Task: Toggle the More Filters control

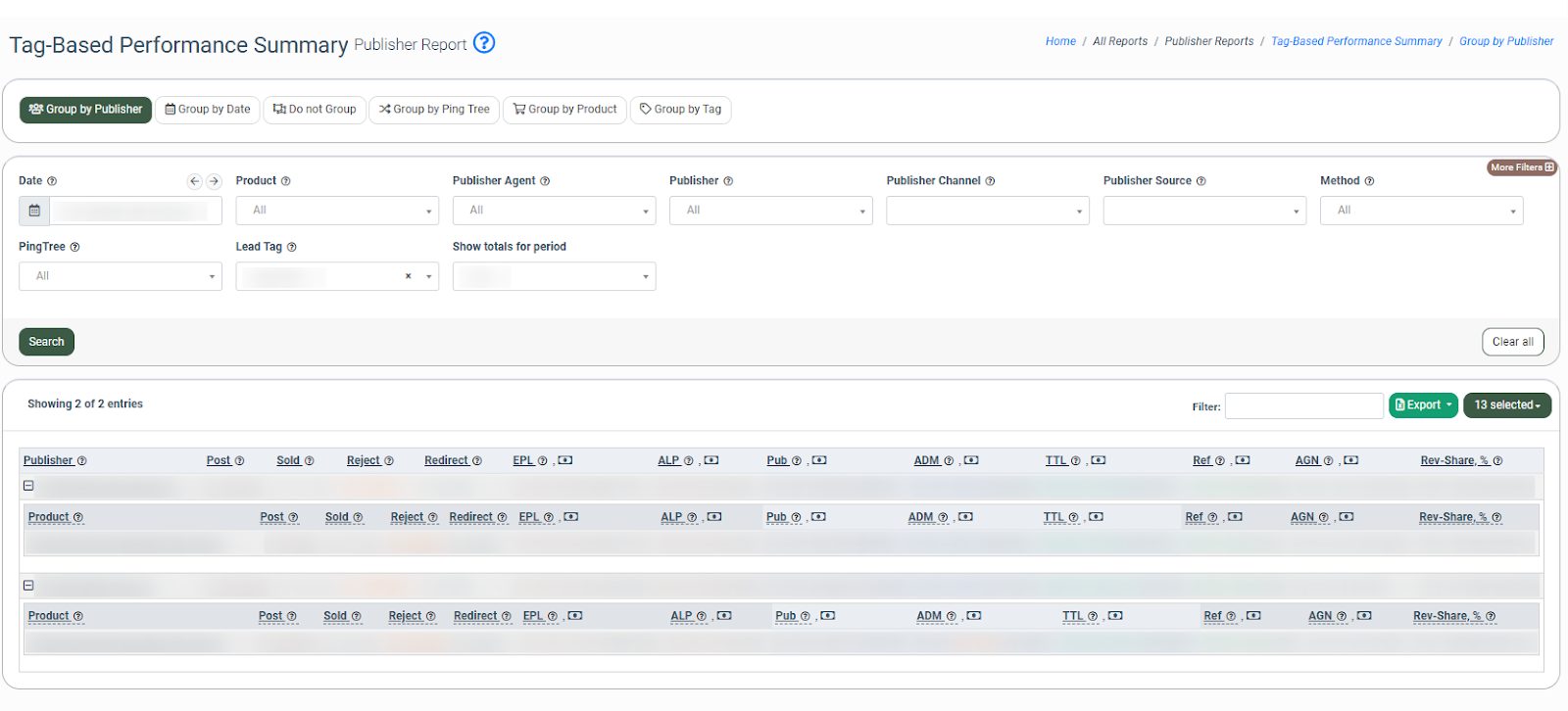Action: pos(1522,167)
